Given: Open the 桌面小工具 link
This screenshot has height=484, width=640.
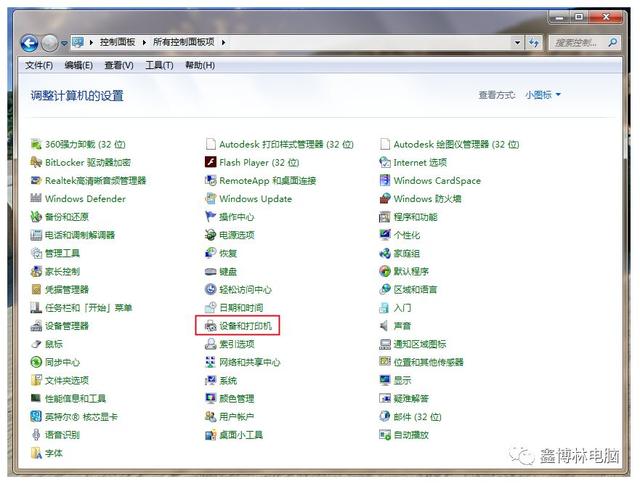Looking at the screenshot, I should click(241, 435).
